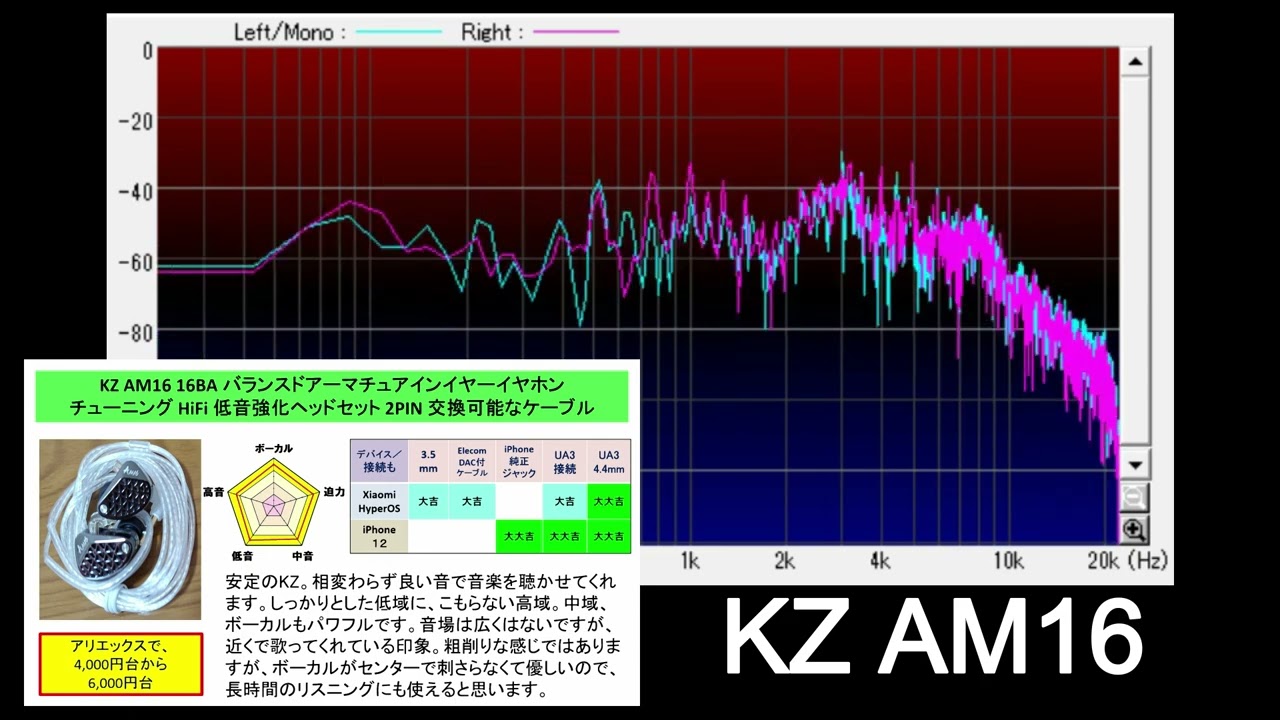Click the spectrum zoom-in magnifier icon

tap(1134, 530)
